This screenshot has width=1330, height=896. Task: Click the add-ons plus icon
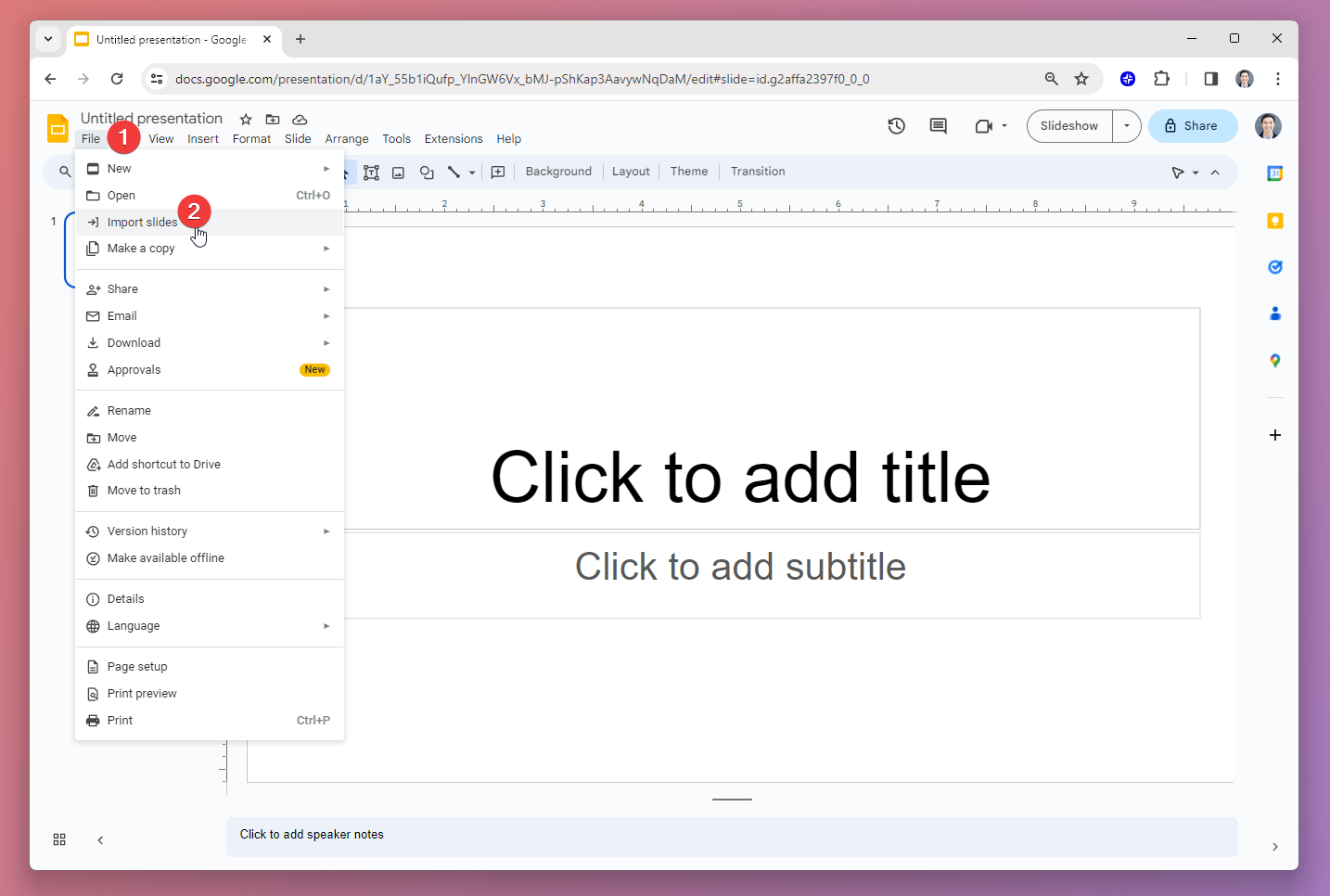1275,435
